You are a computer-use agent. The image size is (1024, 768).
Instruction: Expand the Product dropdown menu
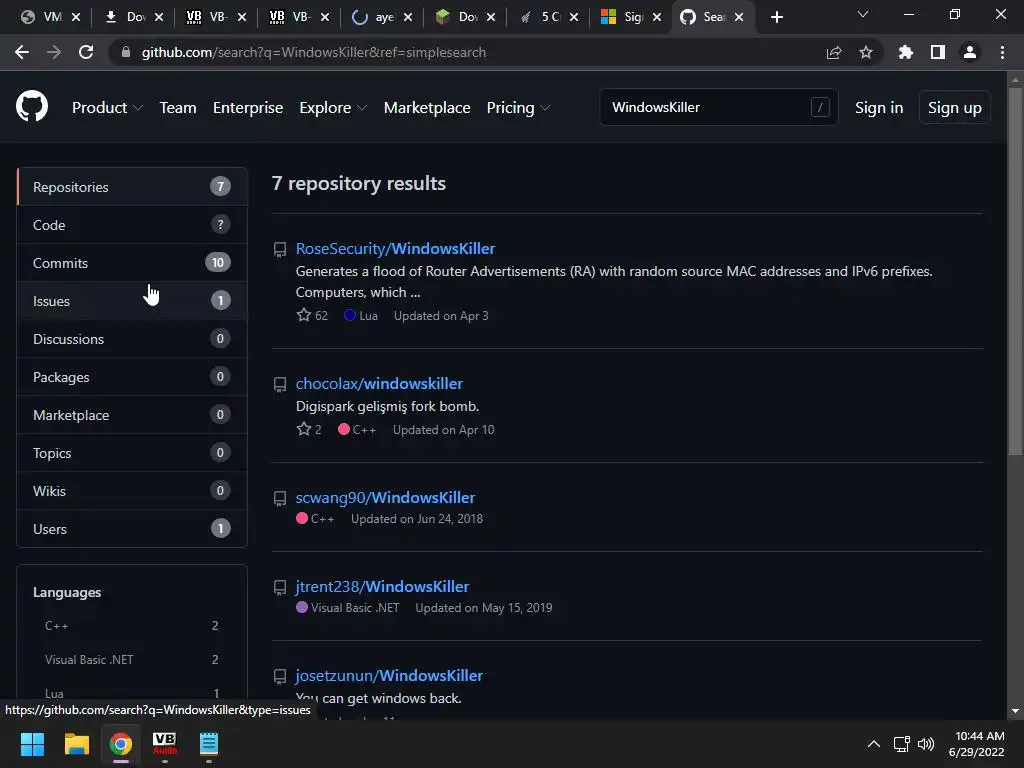point(107,108)
